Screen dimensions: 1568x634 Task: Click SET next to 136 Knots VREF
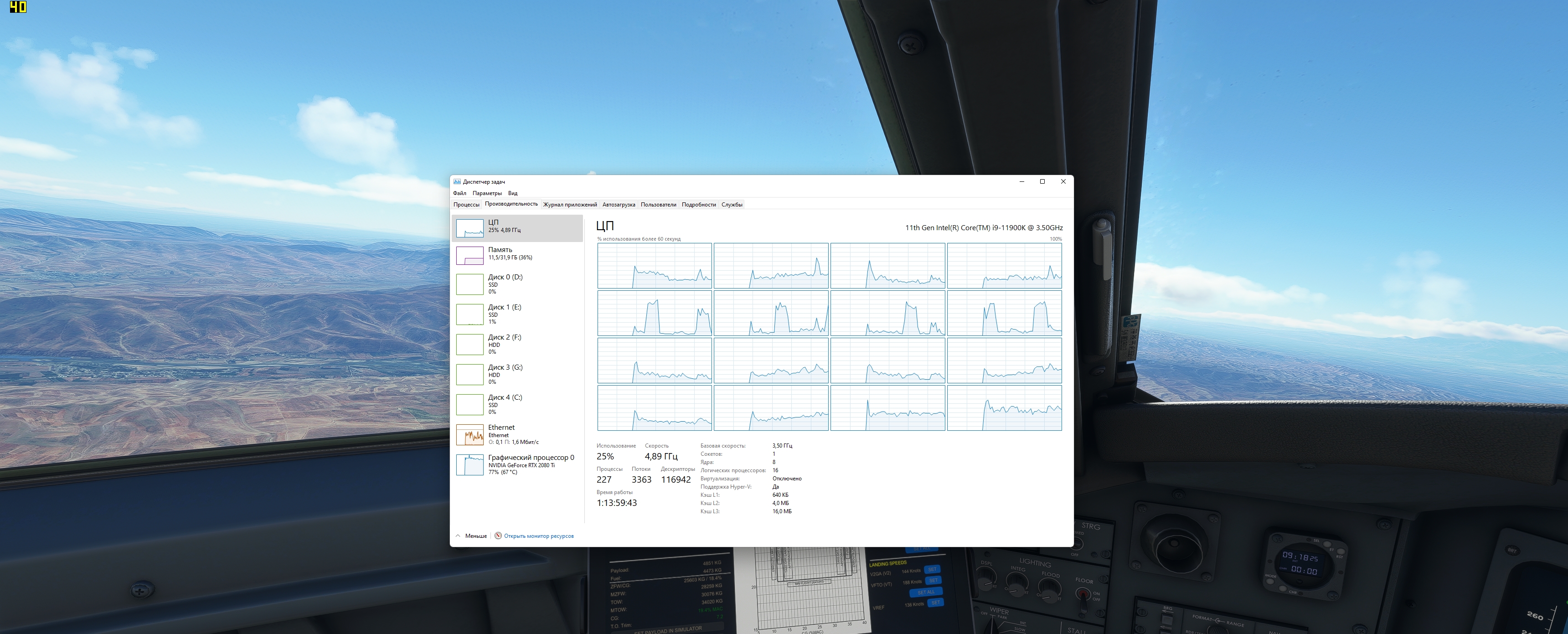coord(936,603)
